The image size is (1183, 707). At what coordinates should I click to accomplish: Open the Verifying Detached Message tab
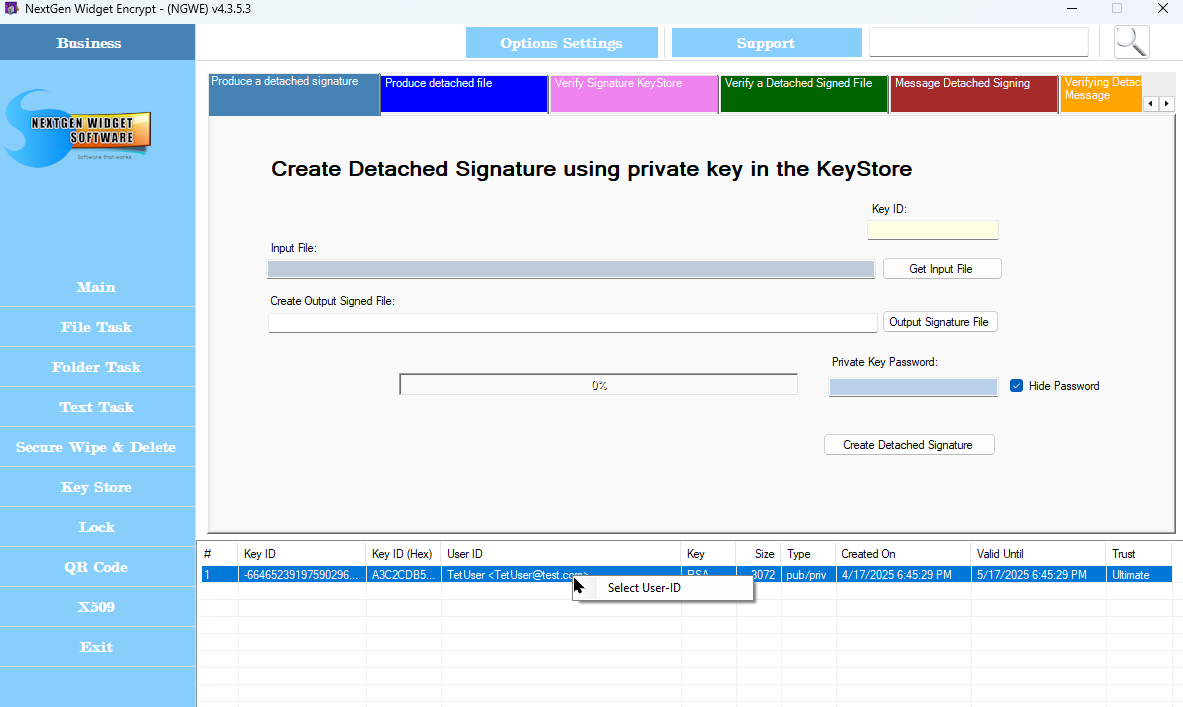click(1101, 94)
